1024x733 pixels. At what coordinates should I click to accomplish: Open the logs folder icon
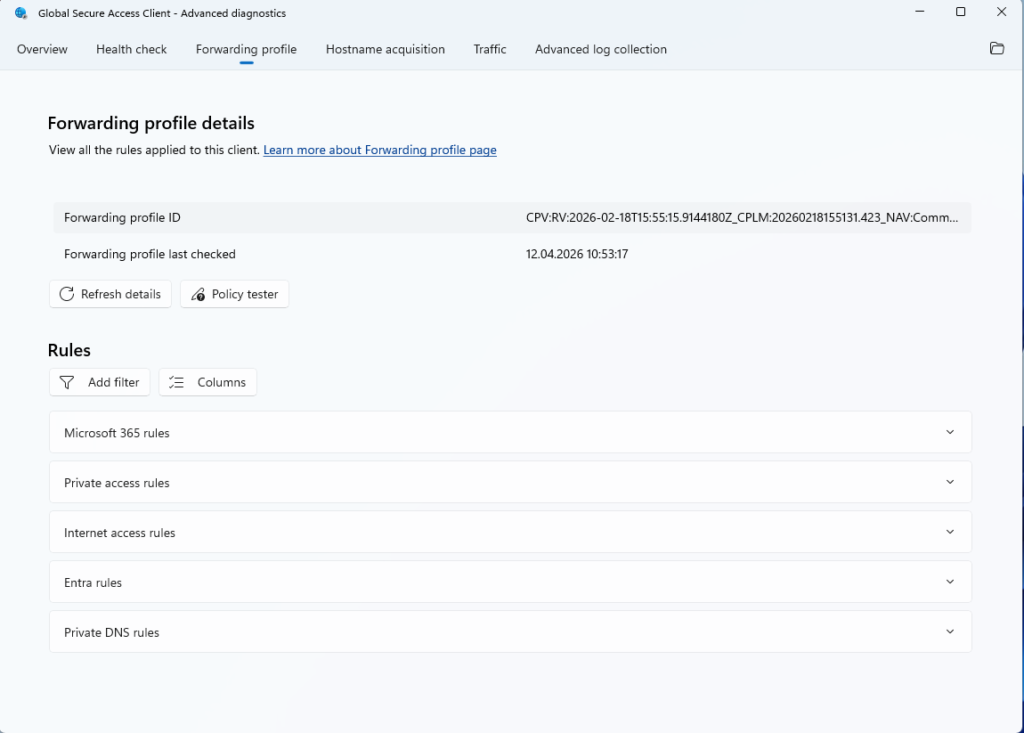pos(997,48)
